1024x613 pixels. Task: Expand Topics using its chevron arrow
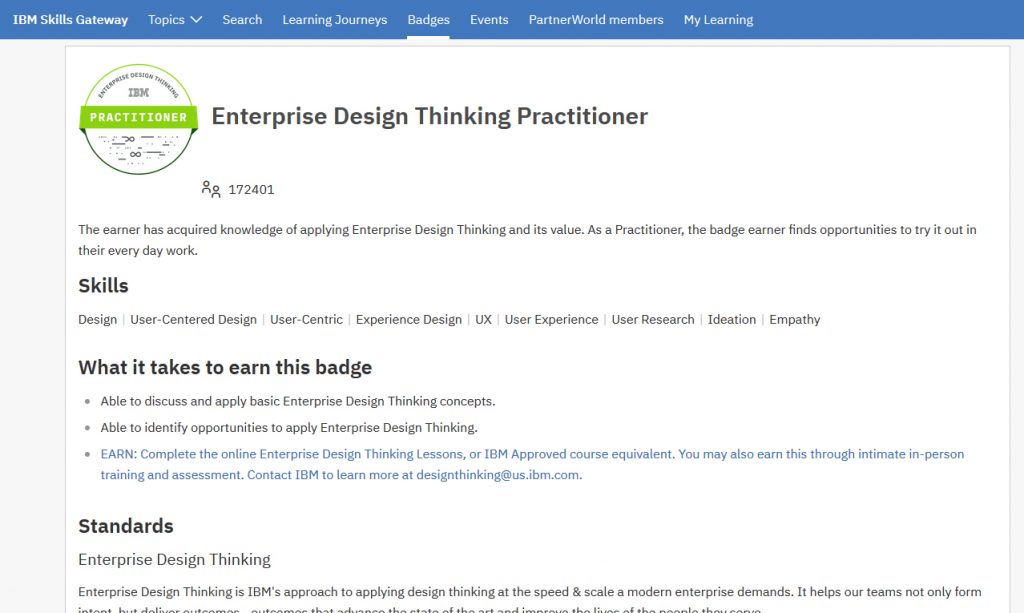point(196,19)
